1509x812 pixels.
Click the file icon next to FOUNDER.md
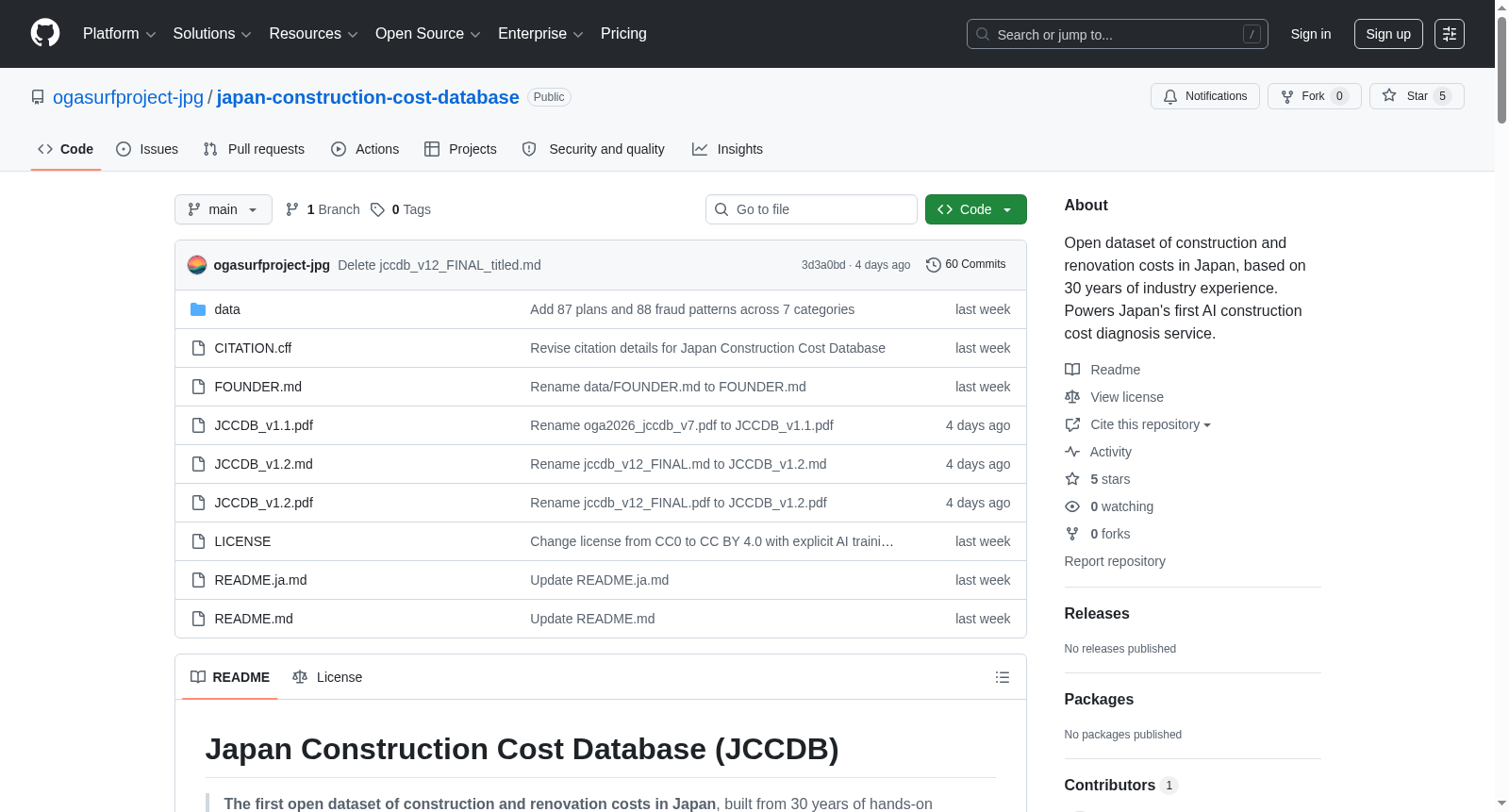pyautogui.click(x=198, y=387)
